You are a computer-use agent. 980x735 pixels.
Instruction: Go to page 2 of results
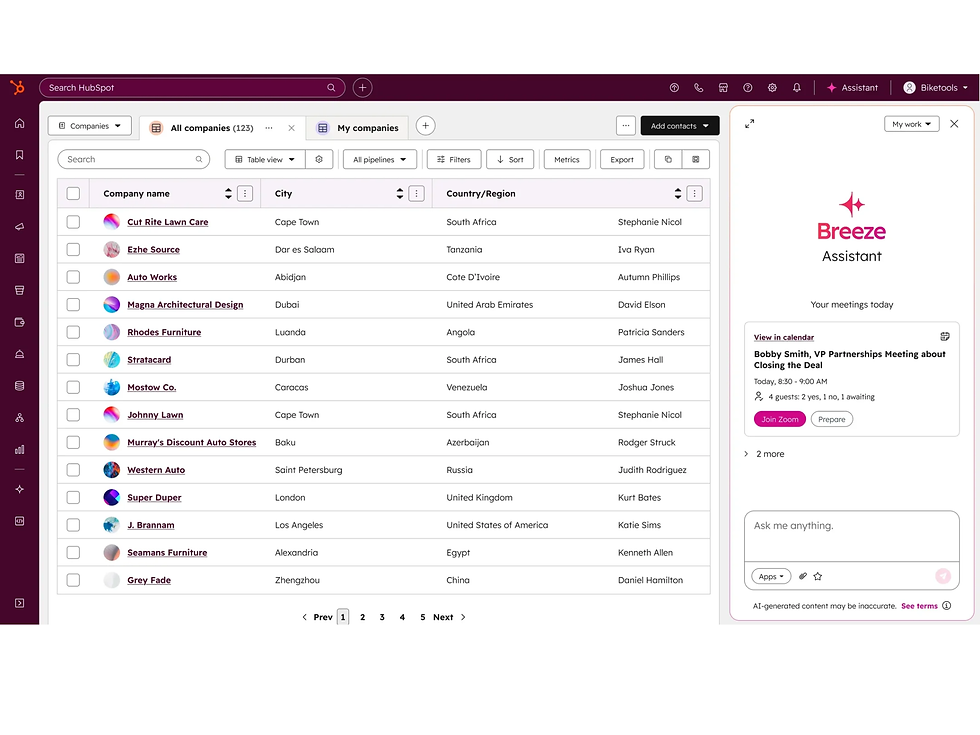coord(362,617)
